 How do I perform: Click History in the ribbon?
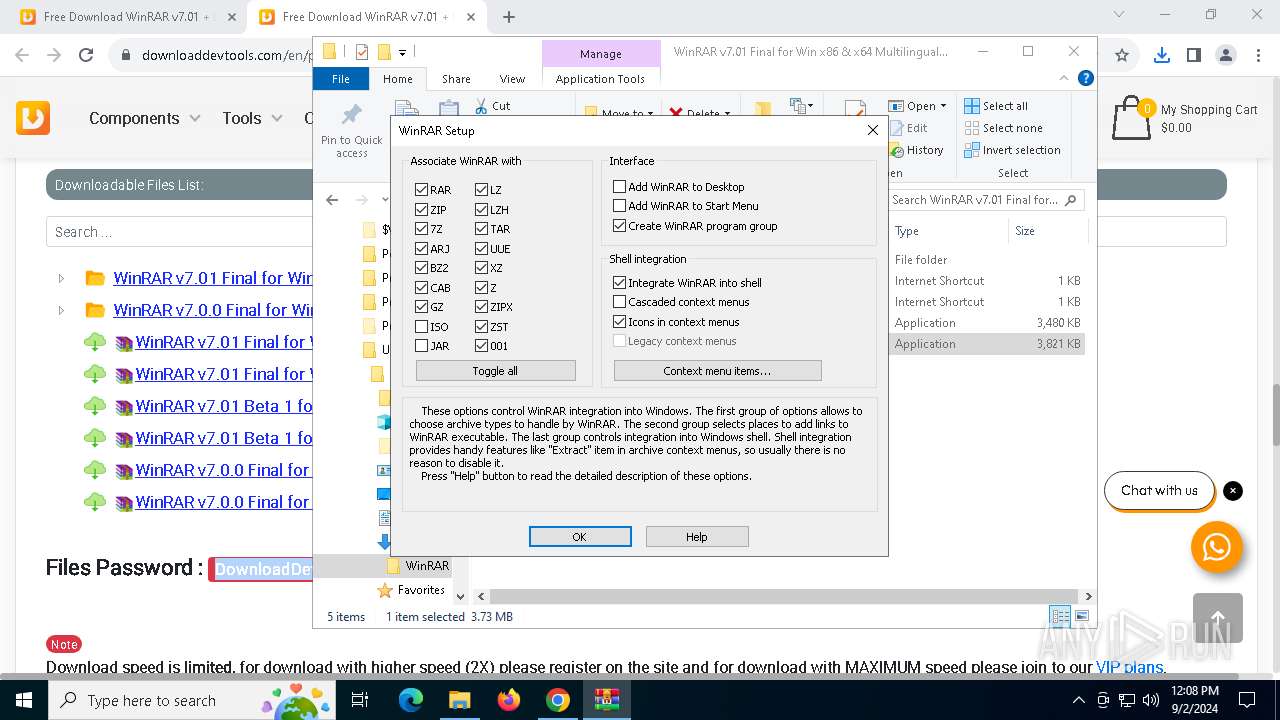pyautogui.click(x=915, y=150)
